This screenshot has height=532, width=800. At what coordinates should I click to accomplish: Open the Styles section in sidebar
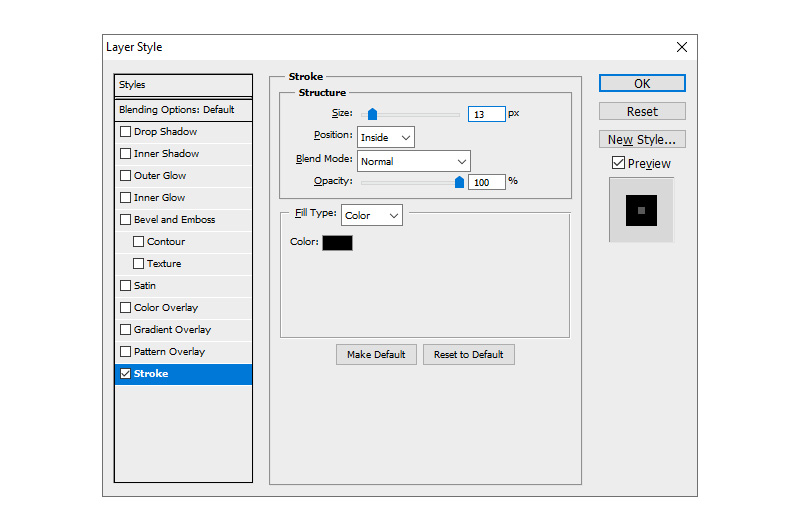click(x=183, y=85)
